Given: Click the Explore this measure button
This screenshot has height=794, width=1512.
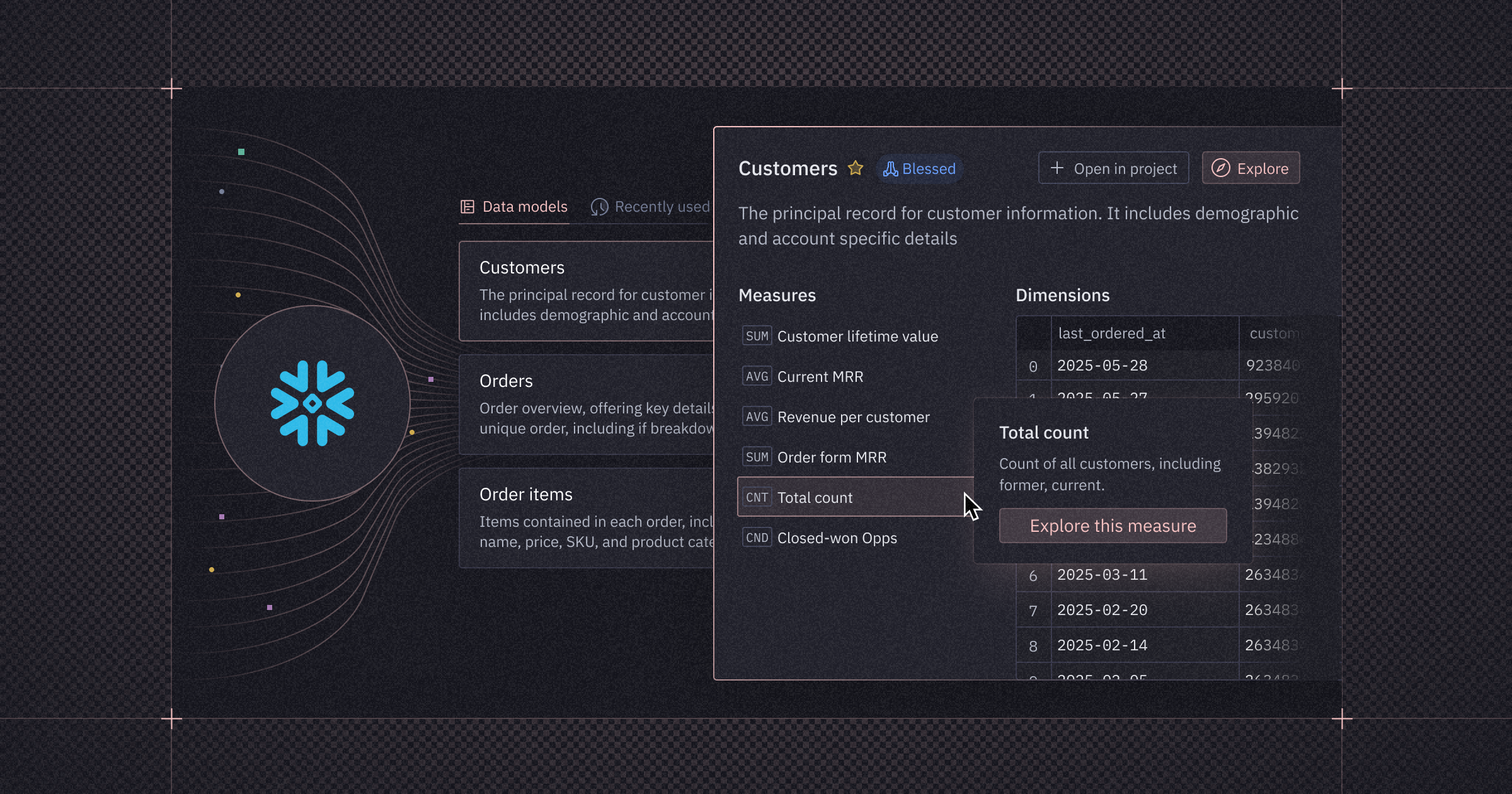Looking at the screenshot, I should pos(1113,526).
